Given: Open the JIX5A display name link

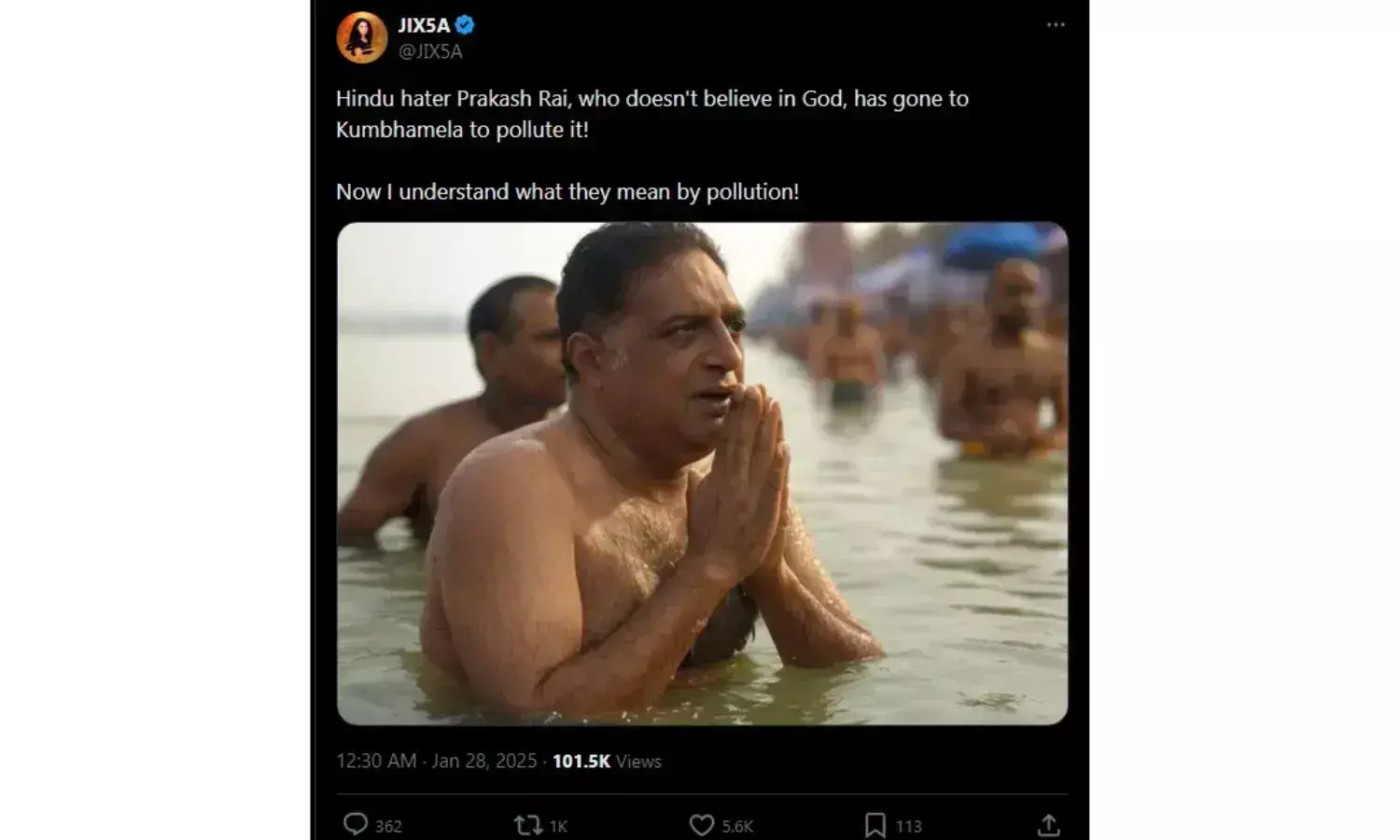Looking at the screenshot, I should pos(424,25).
